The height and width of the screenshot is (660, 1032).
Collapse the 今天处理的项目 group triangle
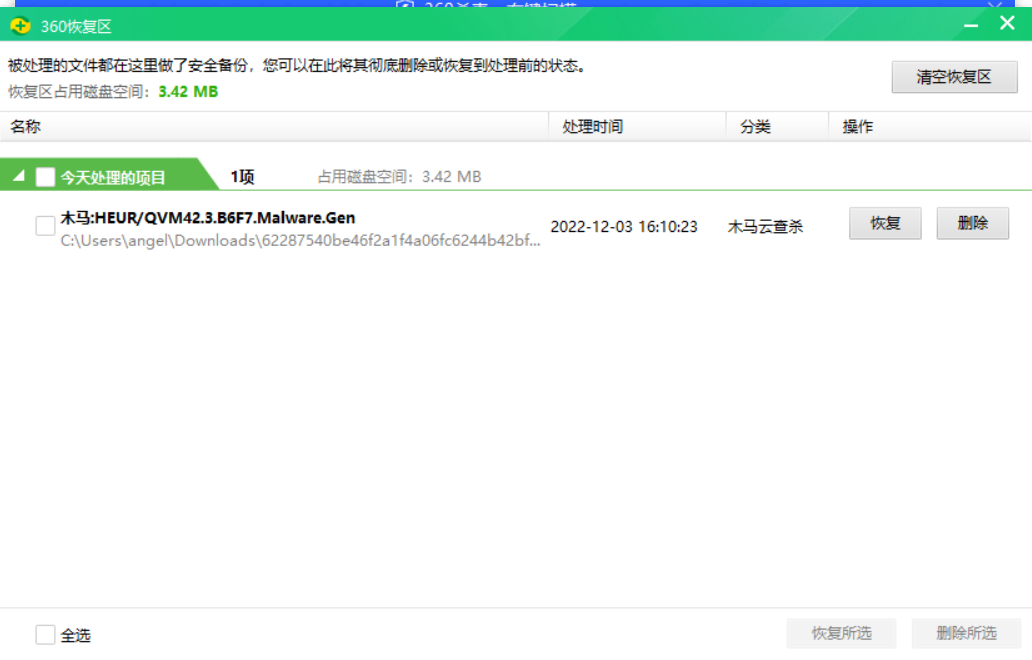click(18, 176)
